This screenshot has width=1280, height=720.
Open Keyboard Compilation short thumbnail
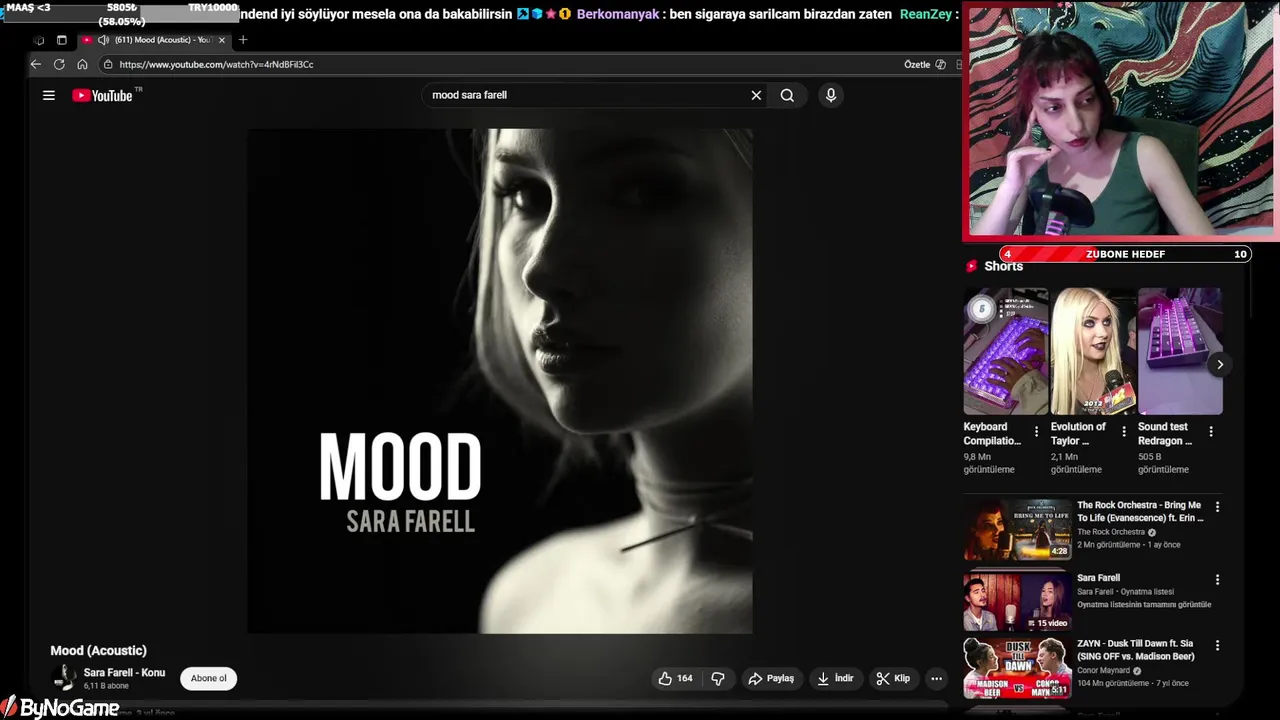(x=1005, y=351)
